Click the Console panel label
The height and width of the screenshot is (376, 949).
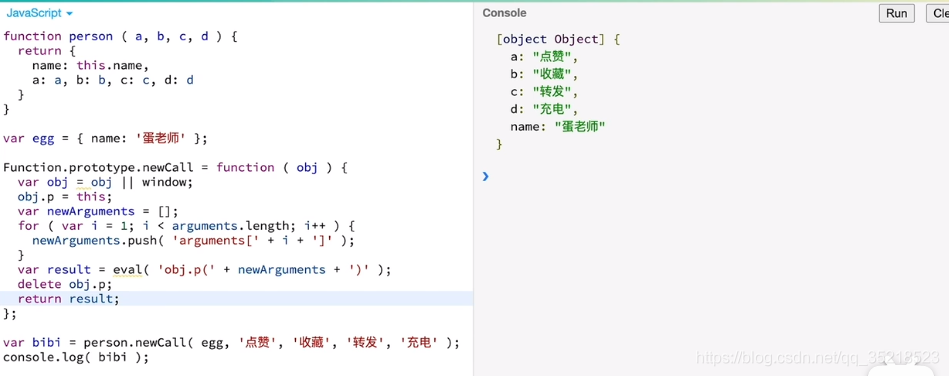coord(504,13)
